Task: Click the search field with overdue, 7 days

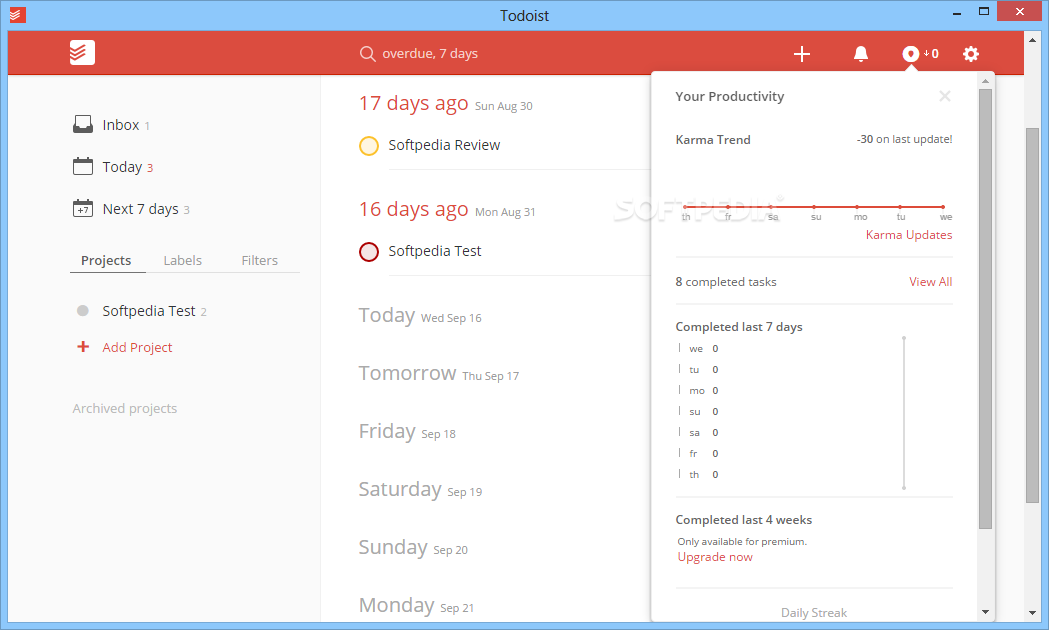Action: [x=430, y=54]
